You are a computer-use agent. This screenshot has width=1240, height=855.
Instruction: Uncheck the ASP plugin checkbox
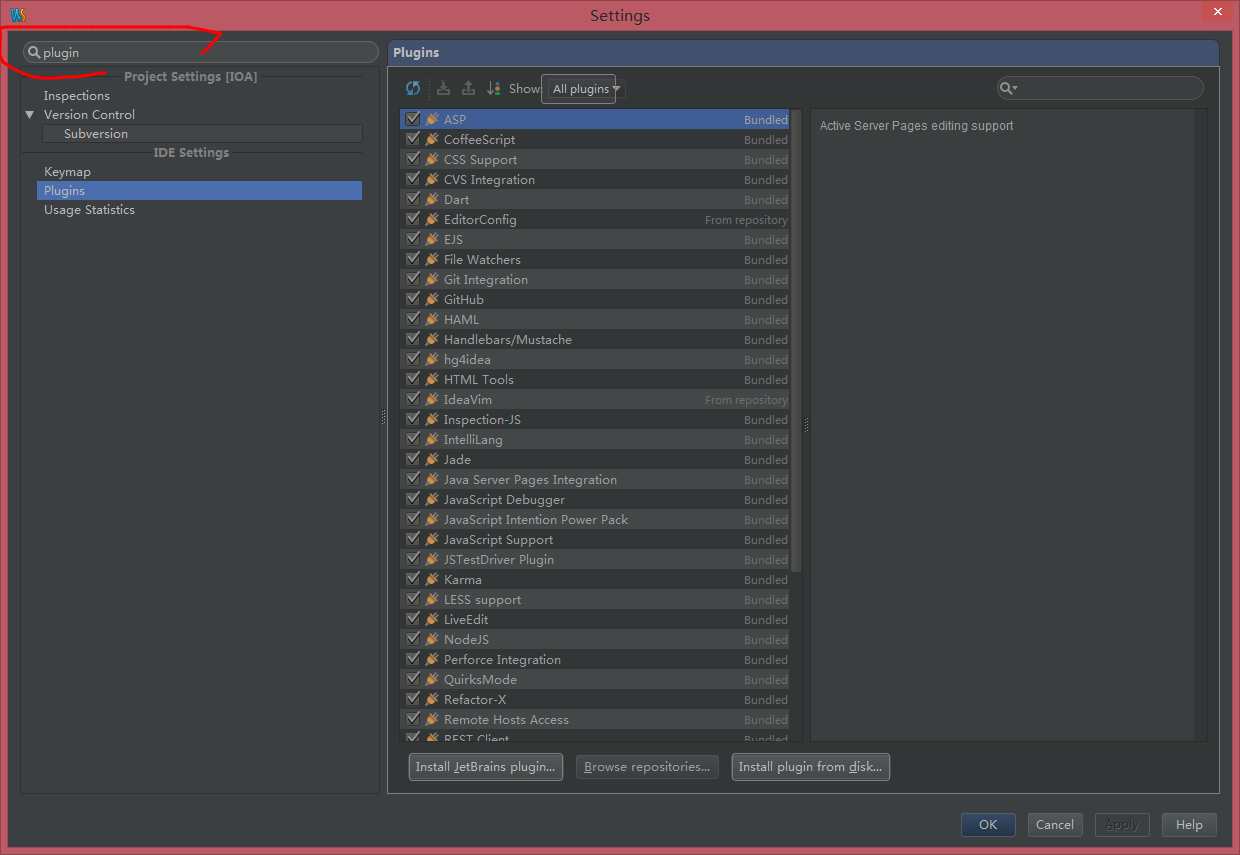tap(413, 119)
